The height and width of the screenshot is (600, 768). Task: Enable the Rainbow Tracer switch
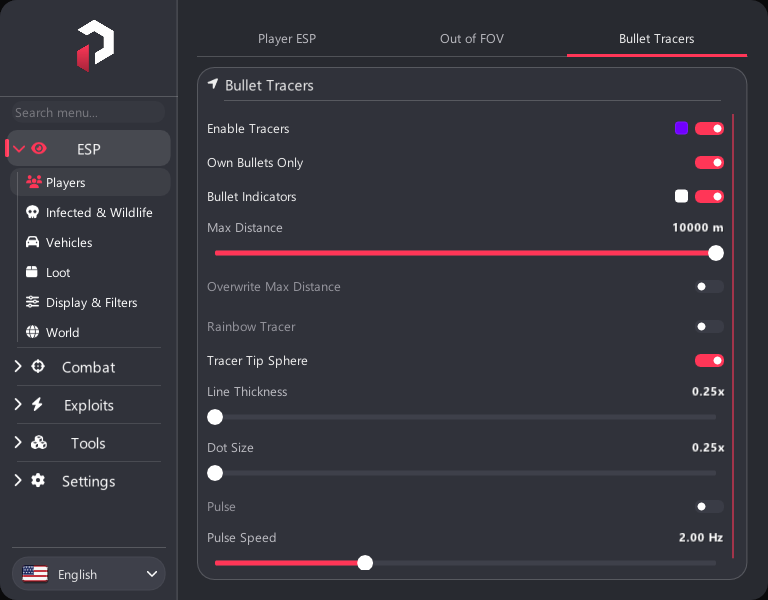point(709,327)
